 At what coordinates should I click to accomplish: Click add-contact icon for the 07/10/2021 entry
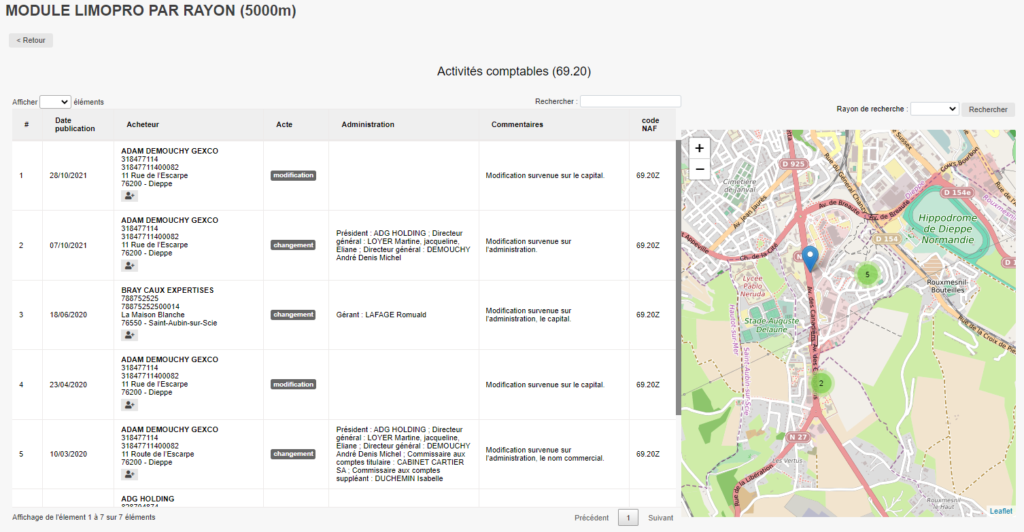(x=130, y=267)
